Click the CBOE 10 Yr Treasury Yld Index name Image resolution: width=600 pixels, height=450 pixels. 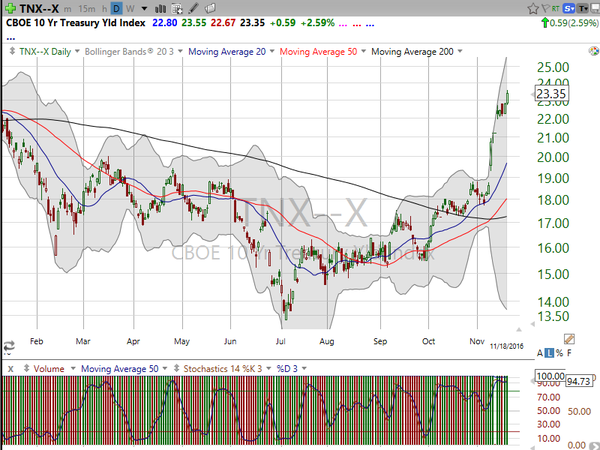(x=76, y=23)
